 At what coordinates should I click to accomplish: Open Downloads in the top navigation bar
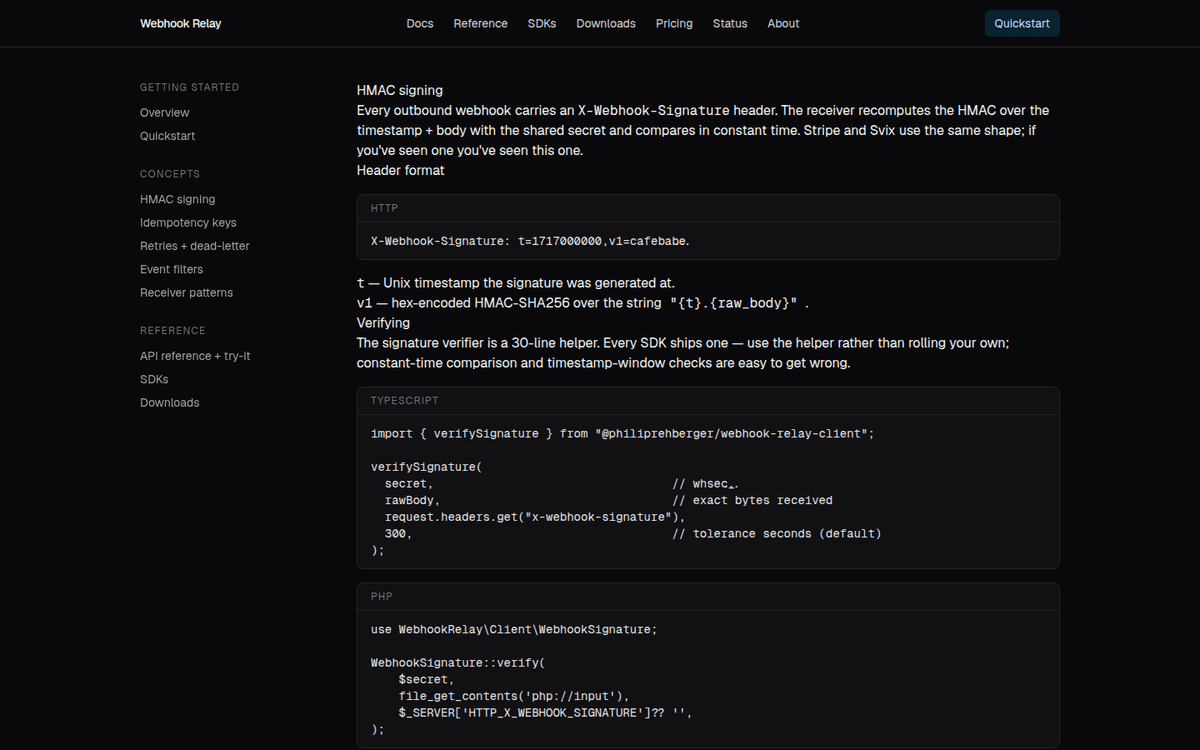606,23
